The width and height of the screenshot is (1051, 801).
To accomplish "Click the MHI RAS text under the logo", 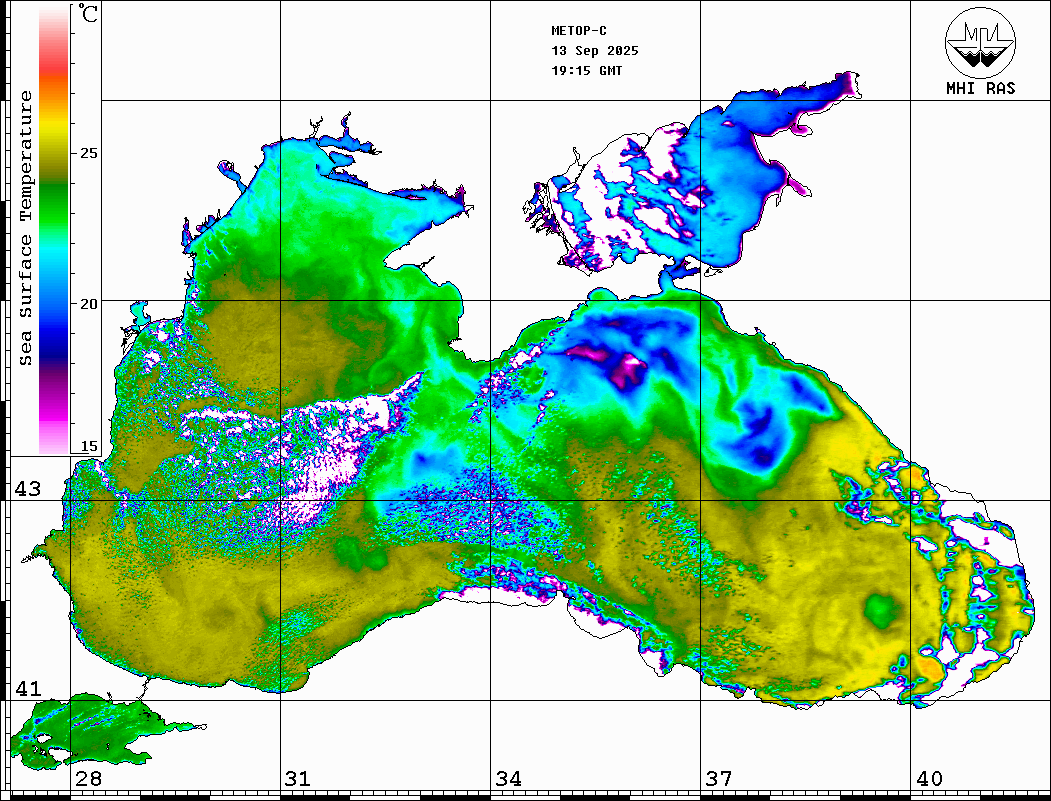I will click(x=980, y=89).
